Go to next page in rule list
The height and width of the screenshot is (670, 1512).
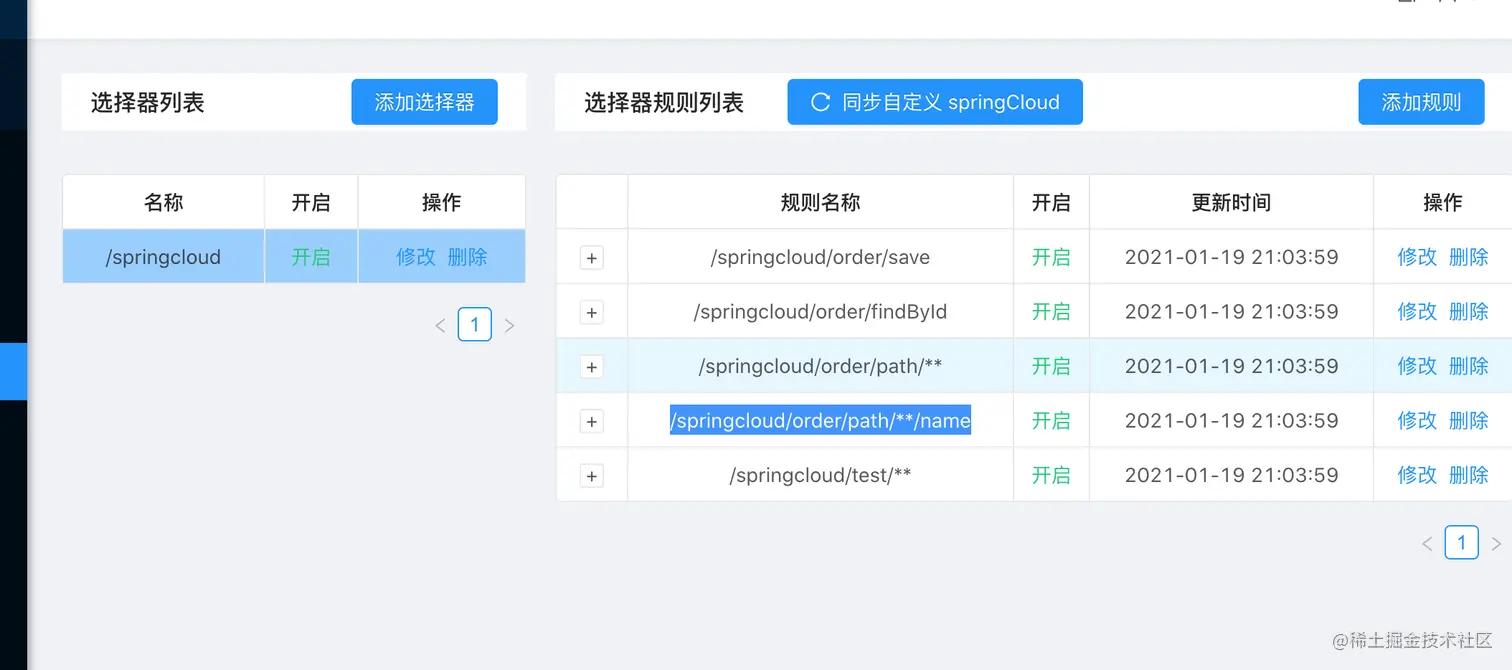1496,544
